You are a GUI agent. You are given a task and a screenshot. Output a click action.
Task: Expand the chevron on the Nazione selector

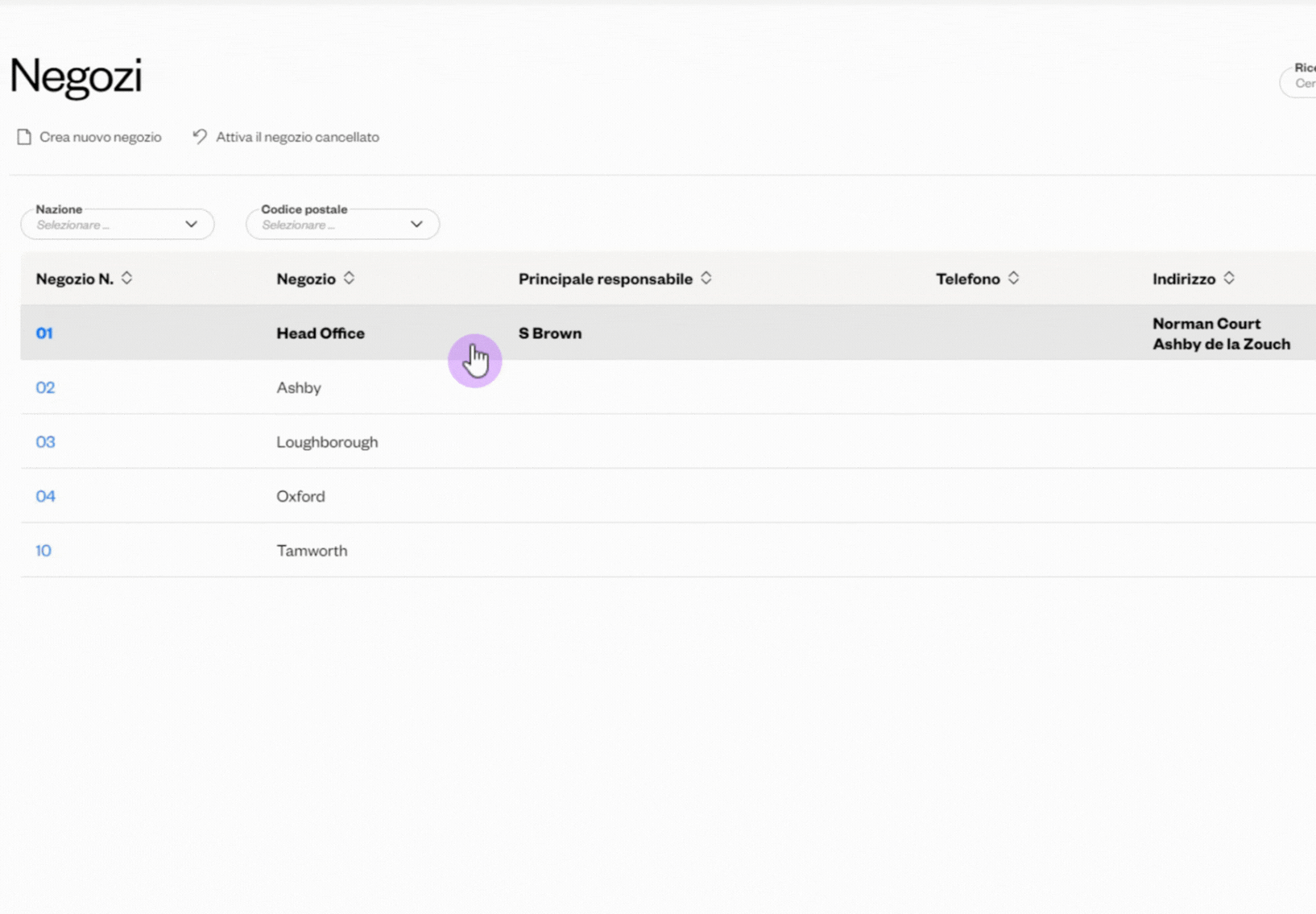tap(191, 225)
